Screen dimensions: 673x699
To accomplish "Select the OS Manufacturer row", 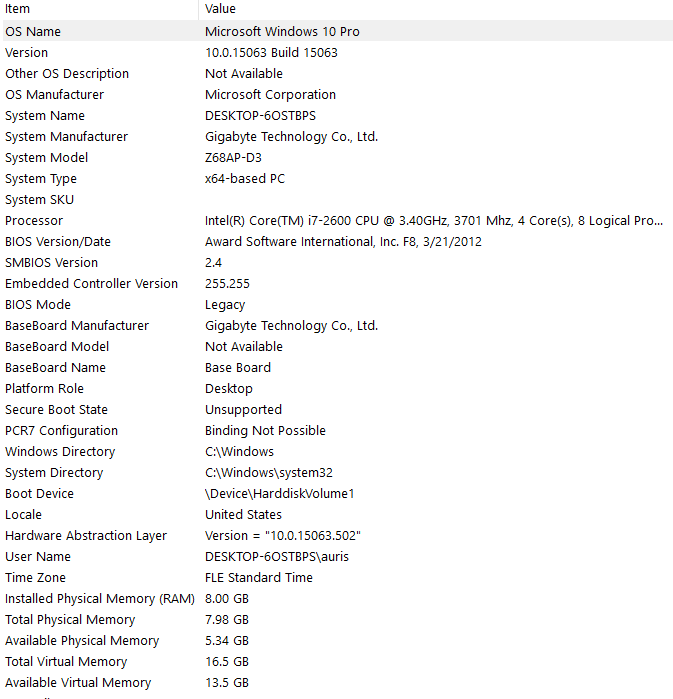I will coord(338,95).
